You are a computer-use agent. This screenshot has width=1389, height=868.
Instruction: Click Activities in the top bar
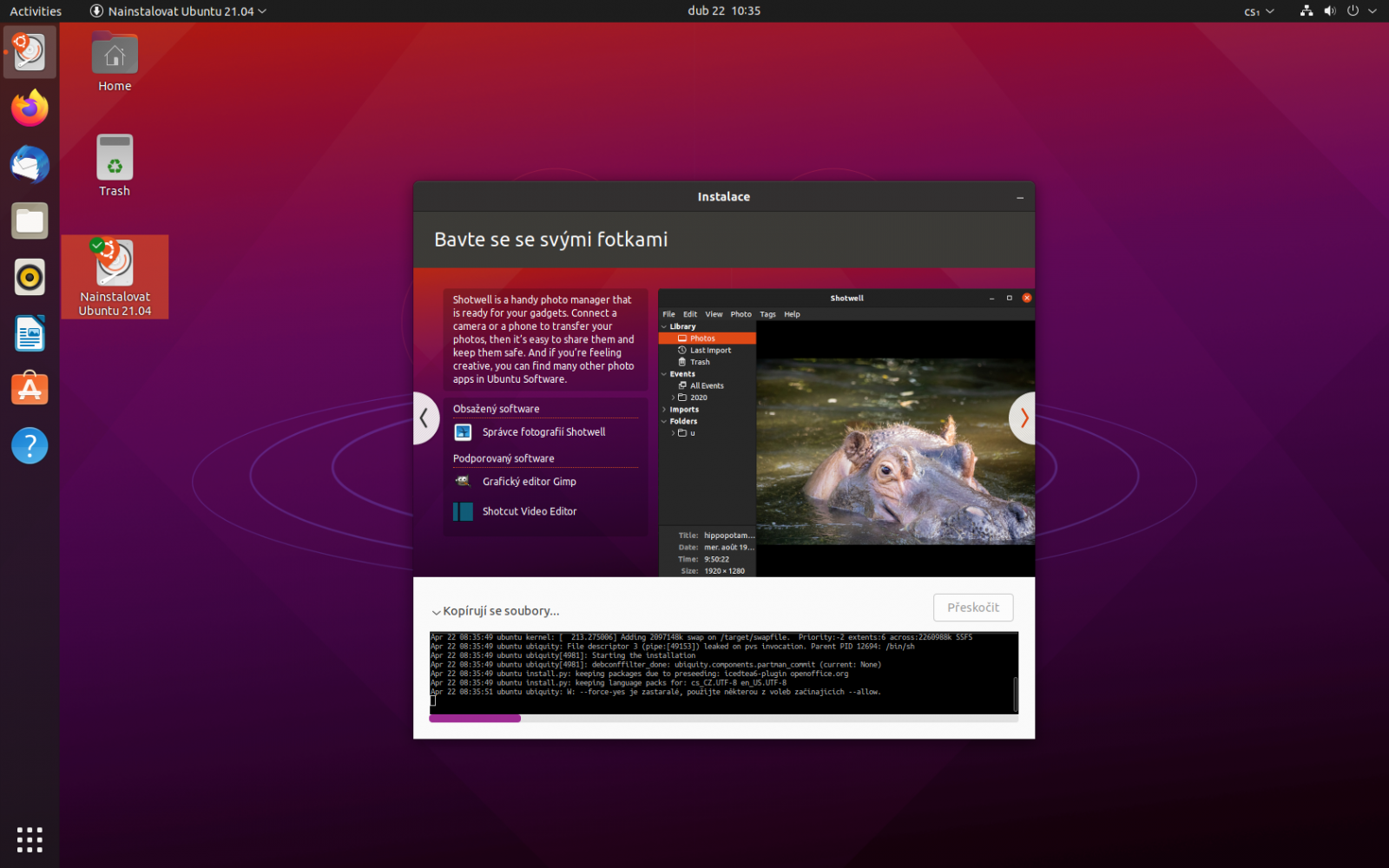click(35, 11)
